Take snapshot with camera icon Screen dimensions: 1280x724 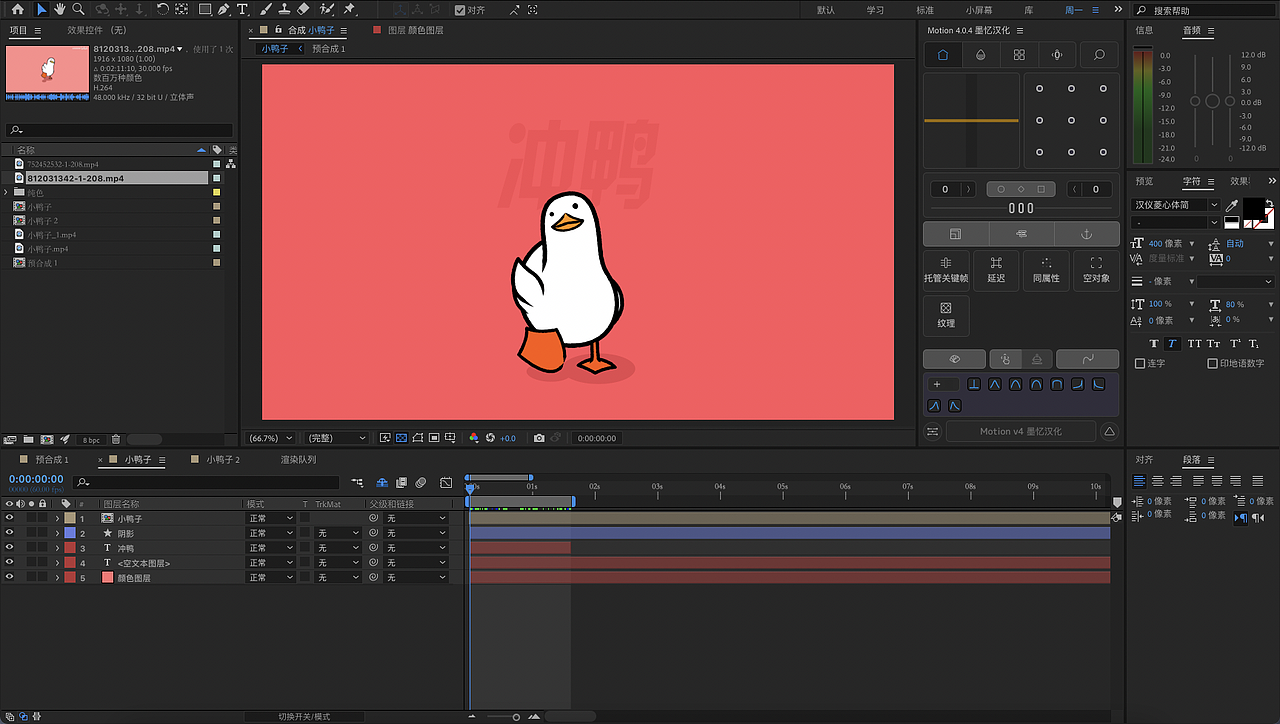click(x=539, y=438)
